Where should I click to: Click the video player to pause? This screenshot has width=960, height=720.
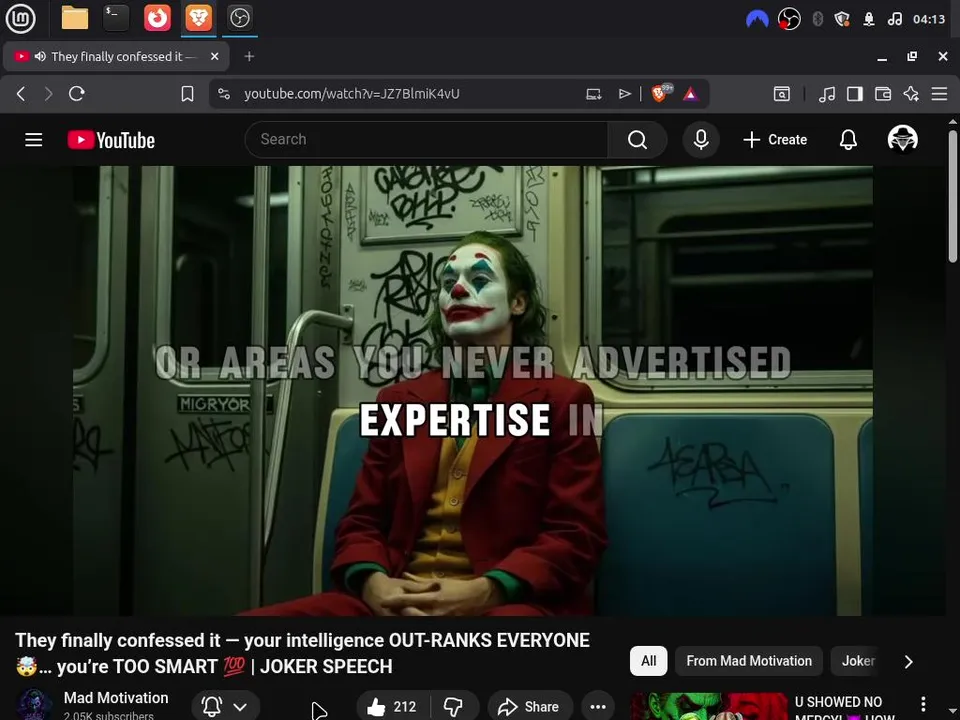click(x=473, y=391)
